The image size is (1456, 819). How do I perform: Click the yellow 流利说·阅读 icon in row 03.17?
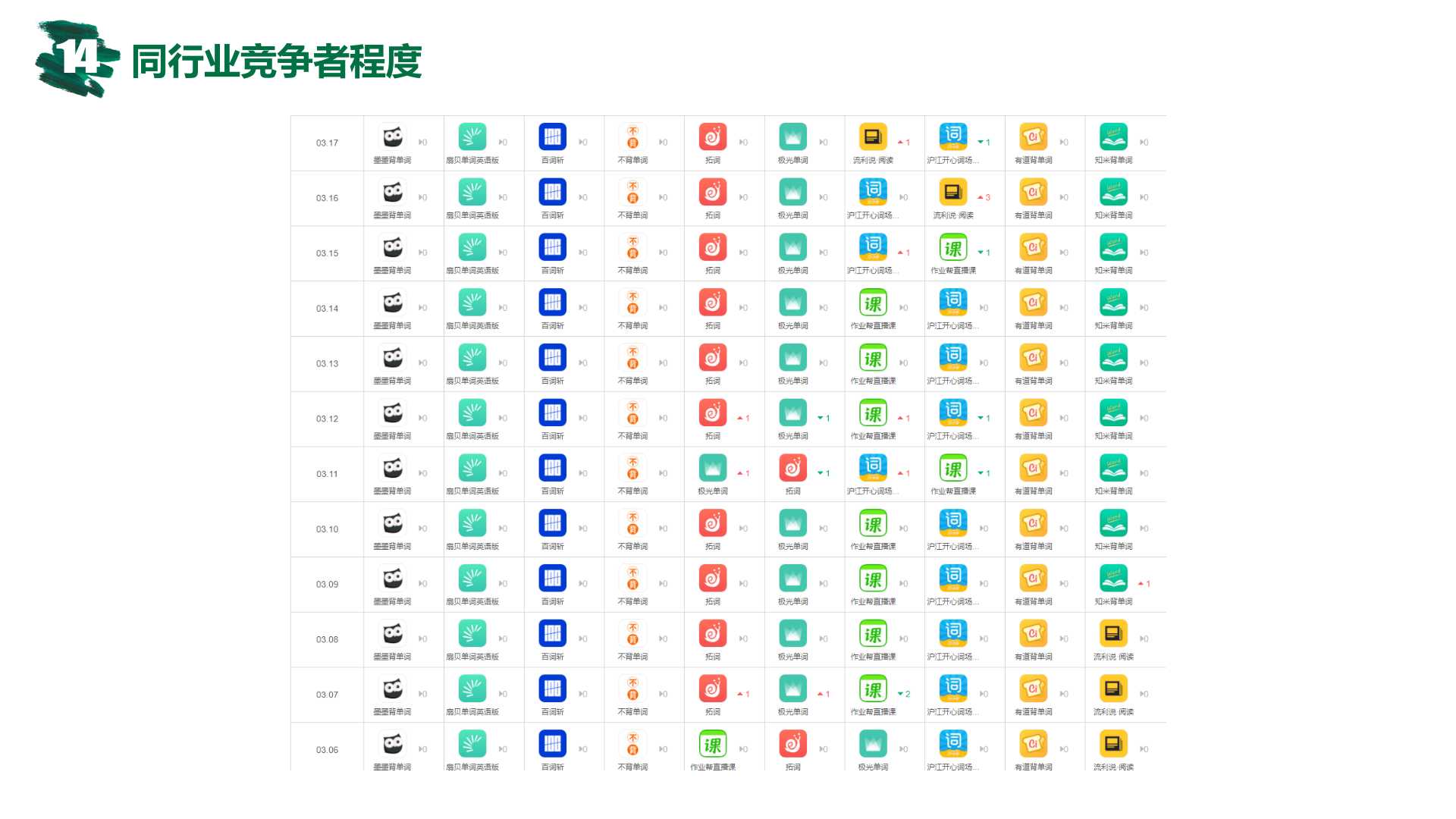873,137
